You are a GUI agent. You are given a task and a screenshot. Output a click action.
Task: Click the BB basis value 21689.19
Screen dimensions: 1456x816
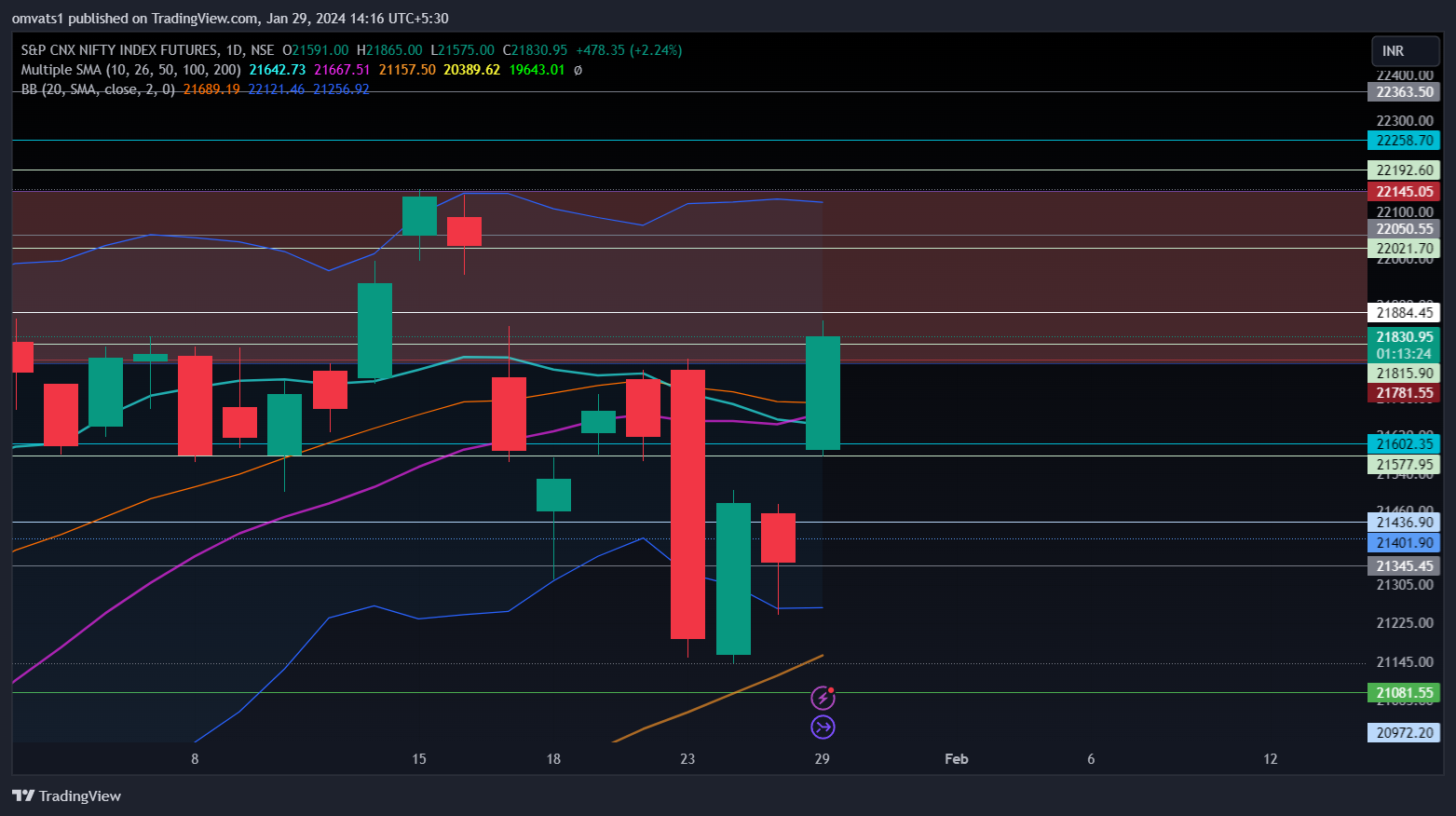[x=211, y=89]
